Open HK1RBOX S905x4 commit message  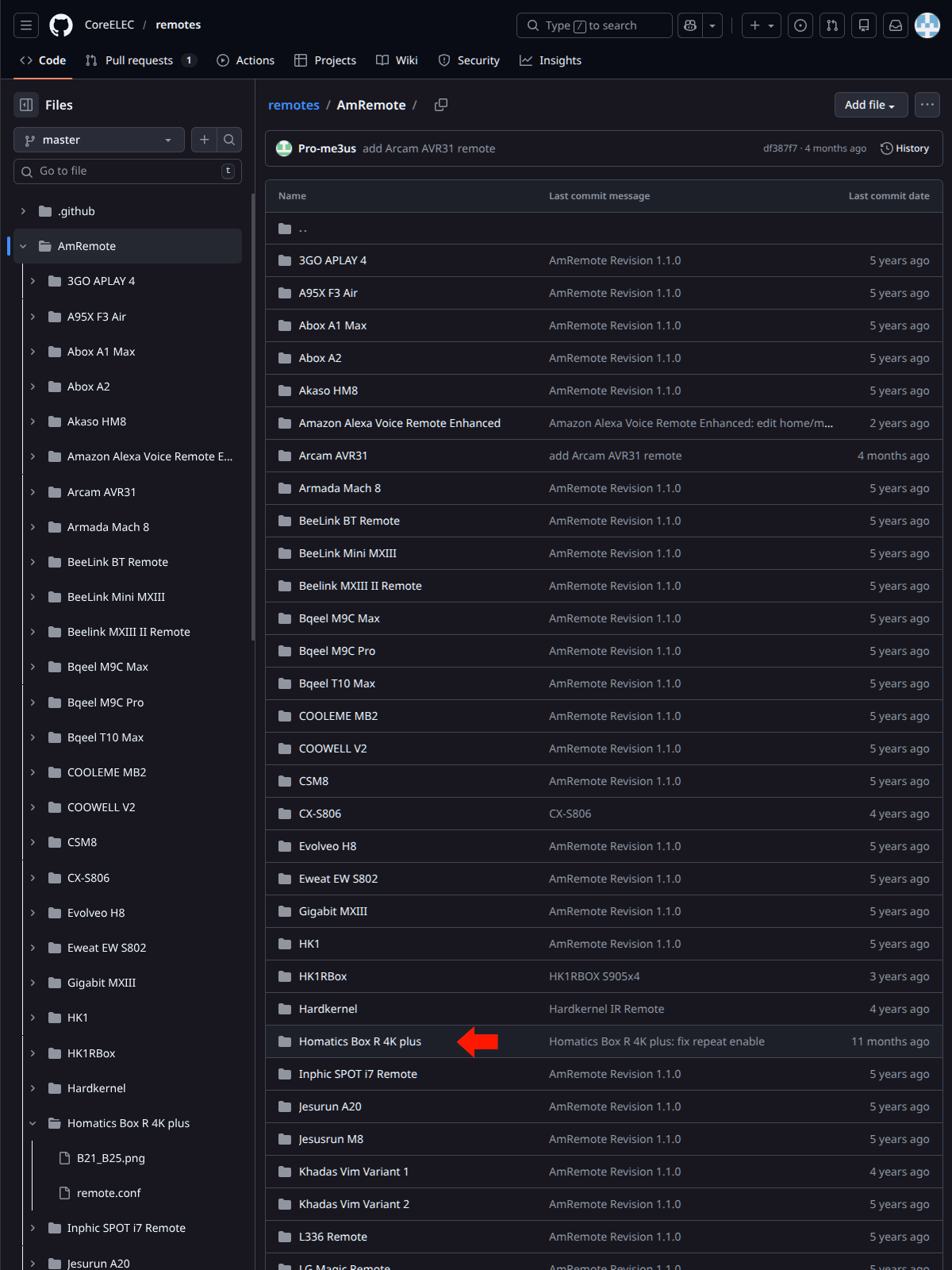[594, 976]
